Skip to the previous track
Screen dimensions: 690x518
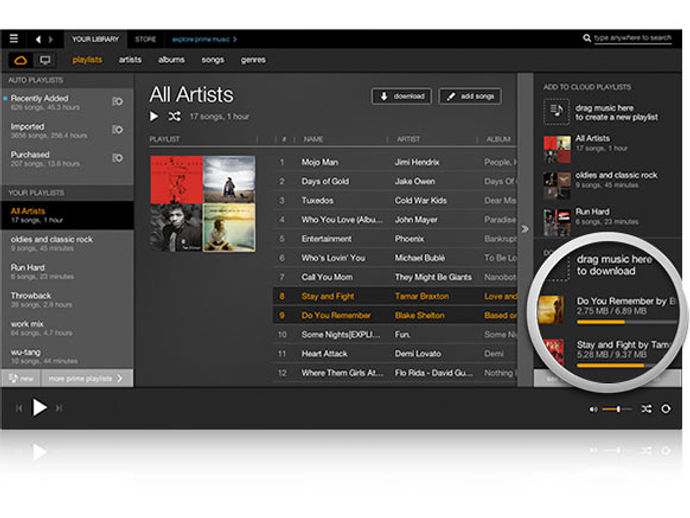[x=19, y=408]
